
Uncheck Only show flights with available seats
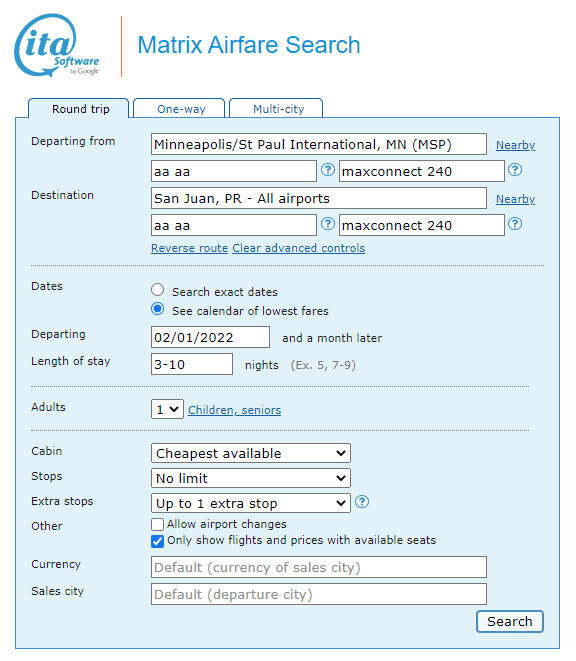click(x=157, y=541)
